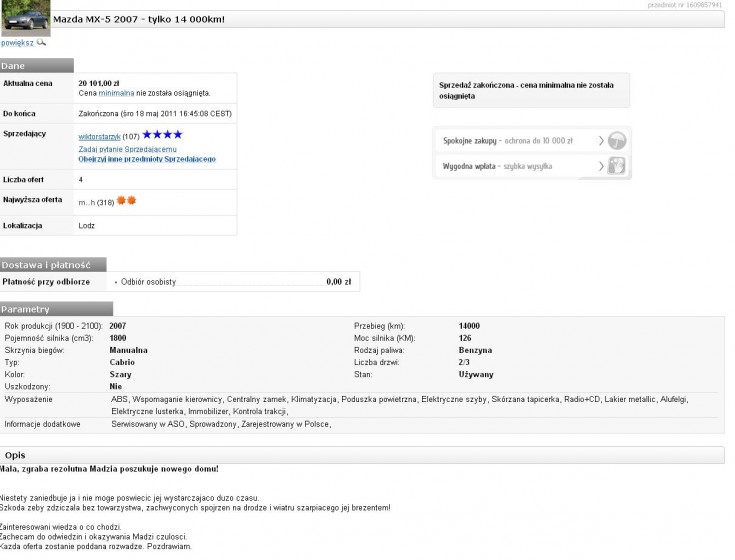Click the blue seller rating stars
Image resolution: width=735 pixels, height=560 pixels.
162,135
